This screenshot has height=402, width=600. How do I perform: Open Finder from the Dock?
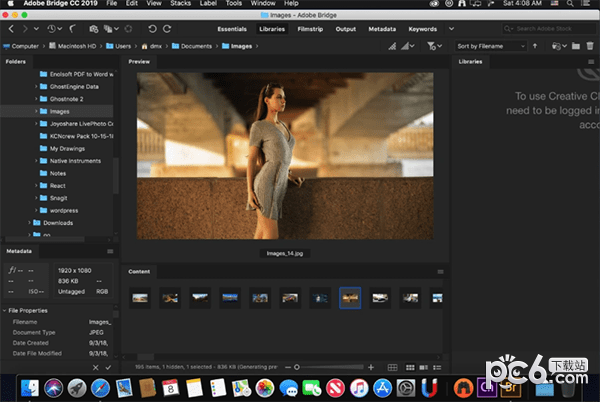[x=29, y=388]
